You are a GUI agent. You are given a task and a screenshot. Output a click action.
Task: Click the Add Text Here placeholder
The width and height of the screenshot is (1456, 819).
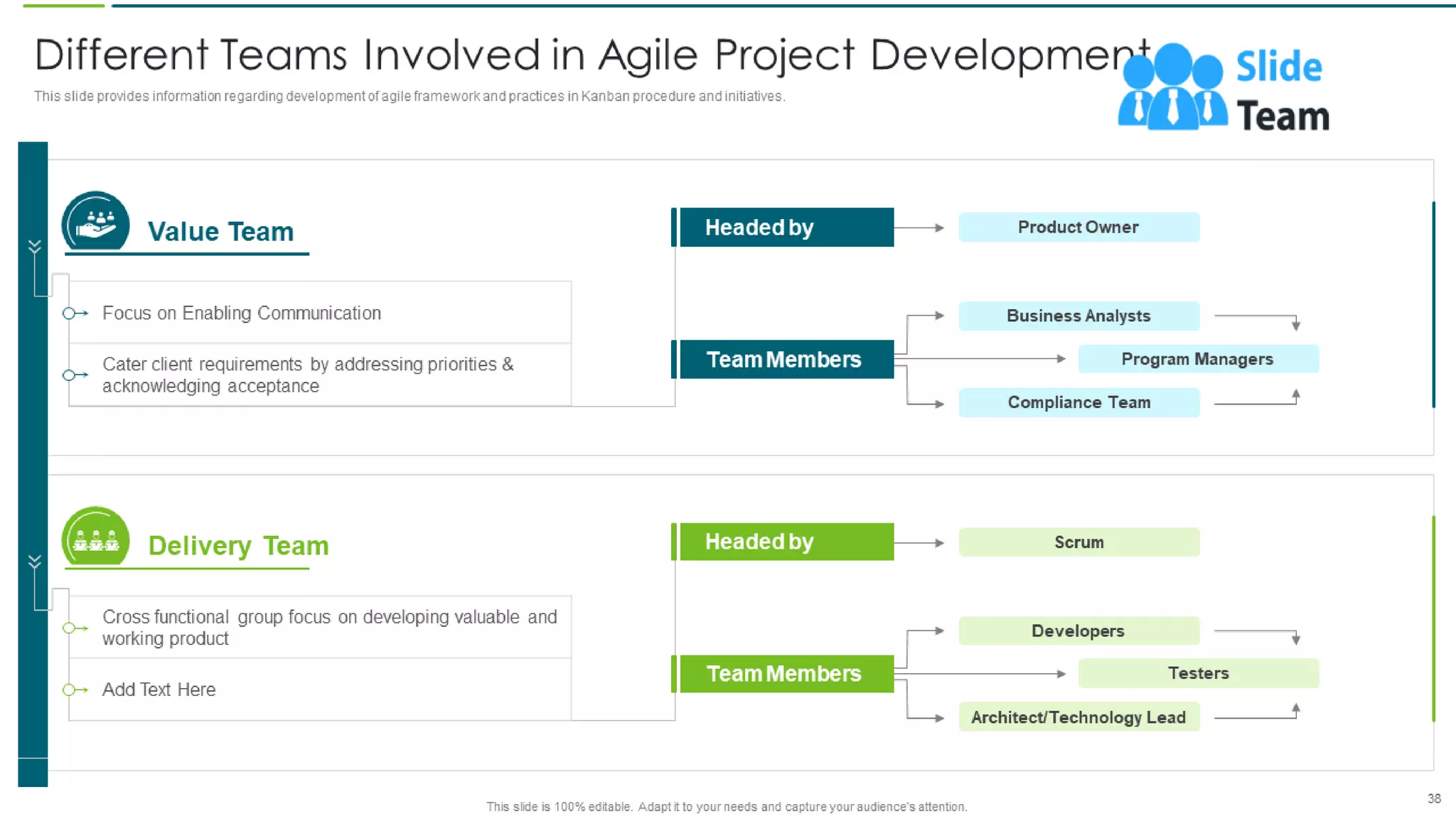point(159,690)
